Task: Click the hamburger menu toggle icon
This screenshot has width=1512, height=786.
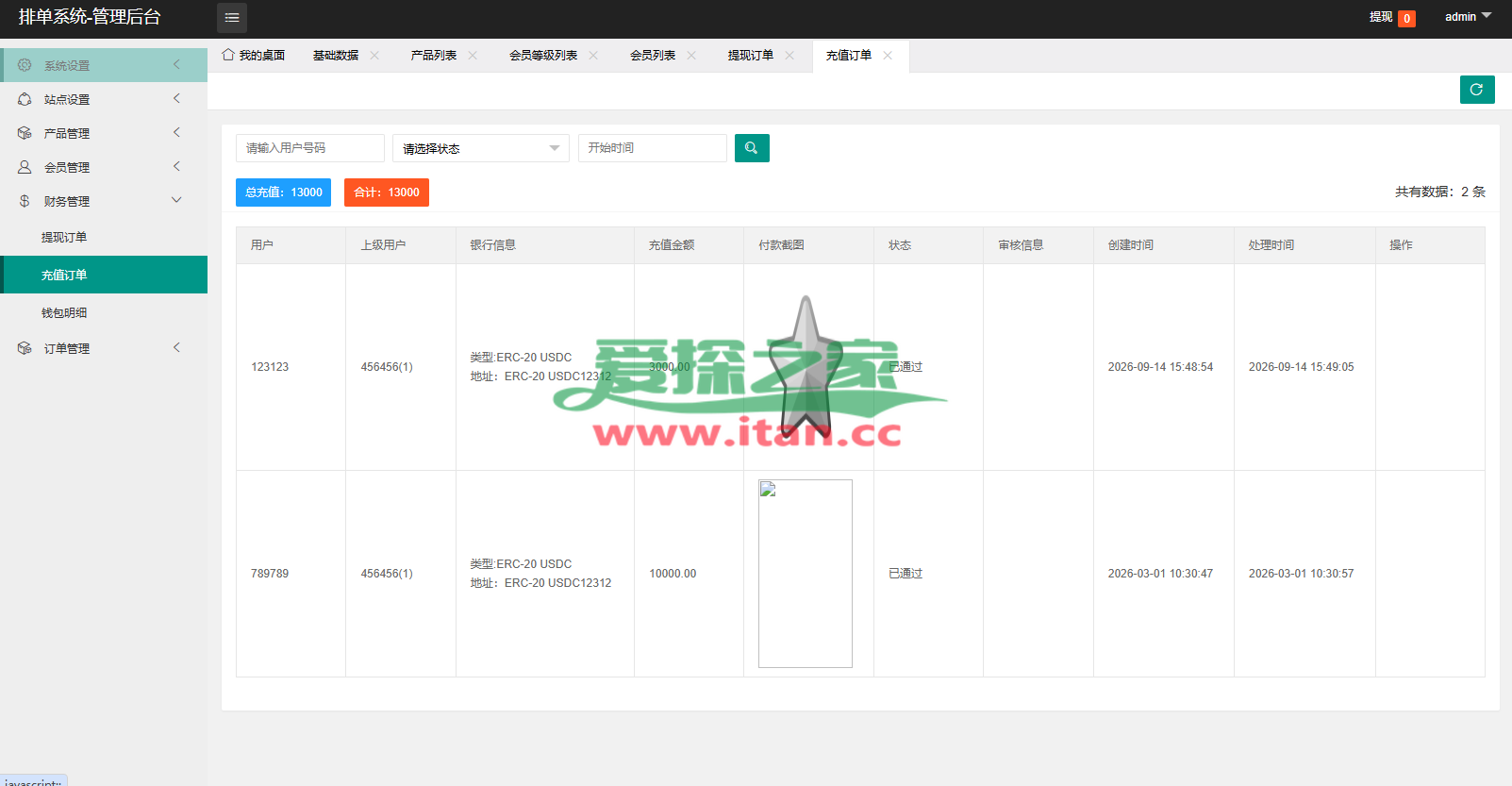Action: (x=232, y=18)
